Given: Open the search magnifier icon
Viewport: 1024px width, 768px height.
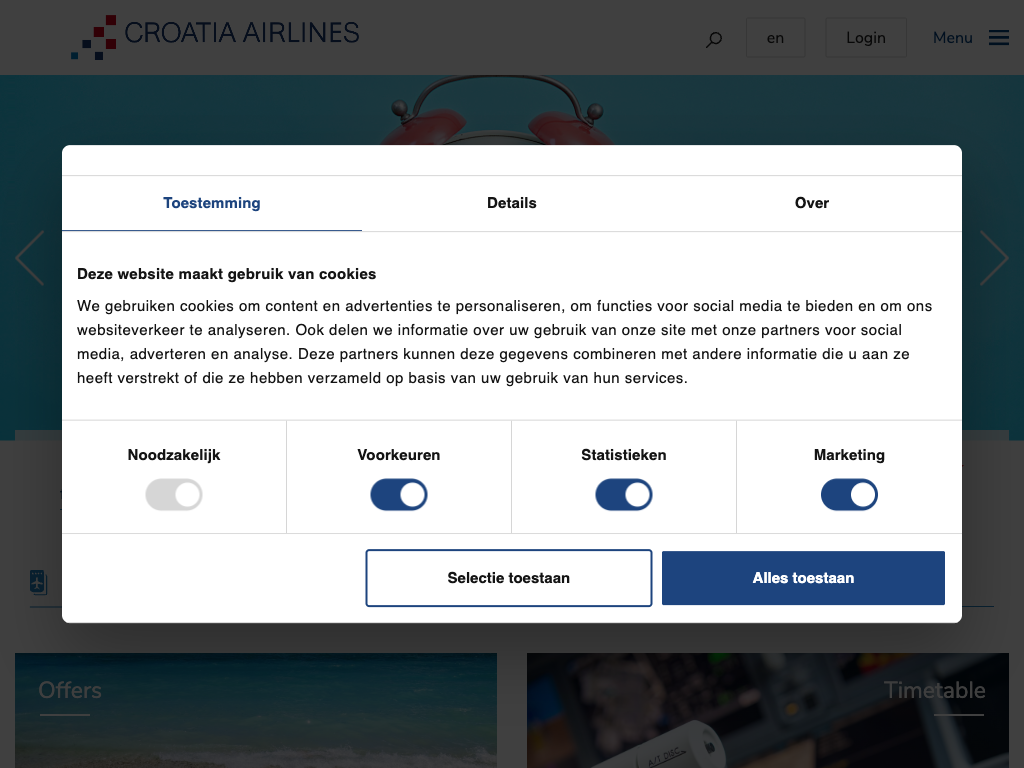Looking at the screenshot, I should pos(714,40).
